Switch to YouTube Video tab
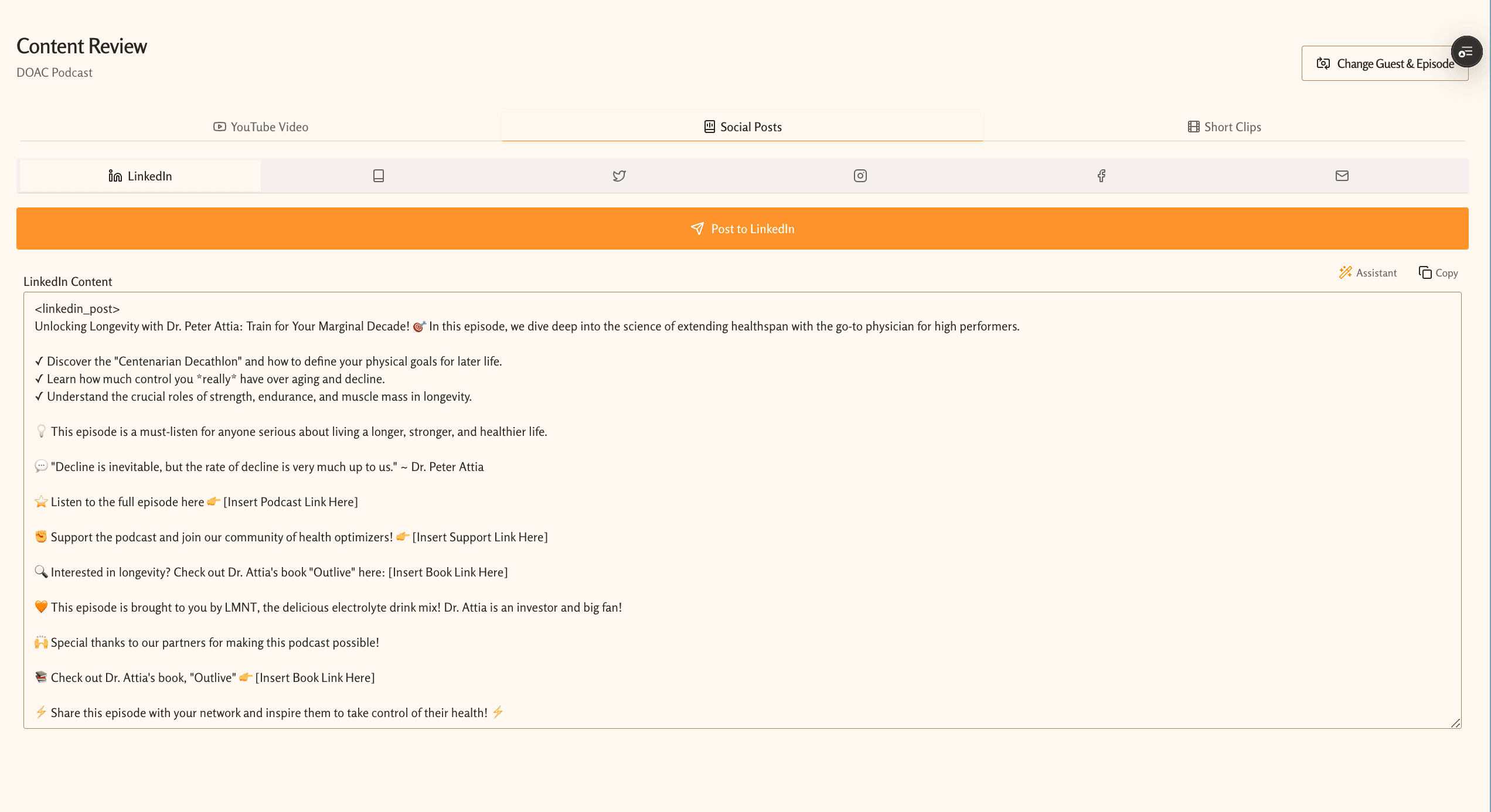 (x=261, y=127)
